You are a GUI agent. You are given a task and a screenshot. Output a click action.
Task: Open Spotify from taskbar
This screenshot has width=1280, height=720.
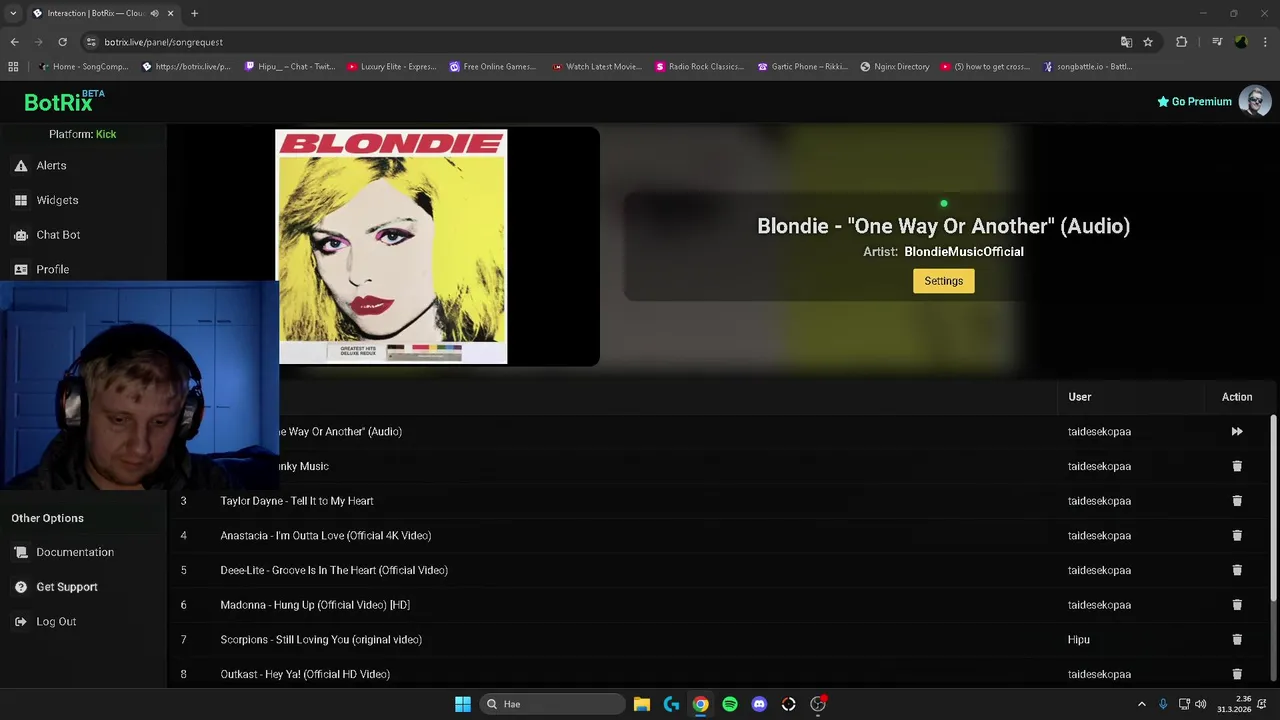point(730,704)
